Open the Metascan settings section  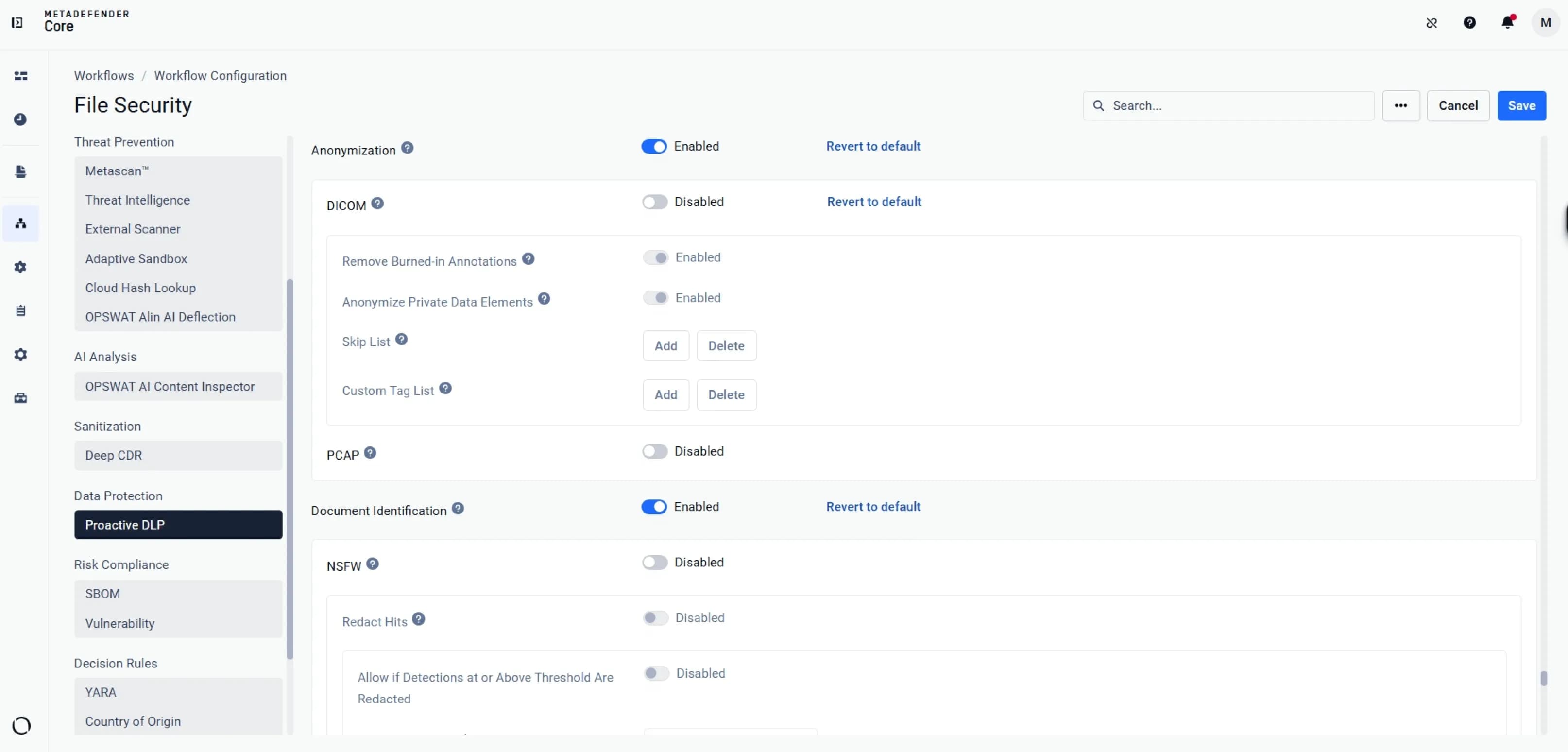tap(178, 171)
